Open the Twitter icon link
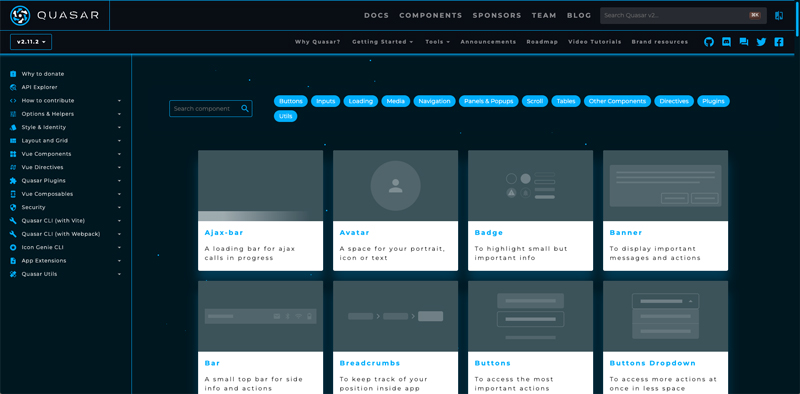The width and height of the screenshot is (800, 394). (761, 42)
